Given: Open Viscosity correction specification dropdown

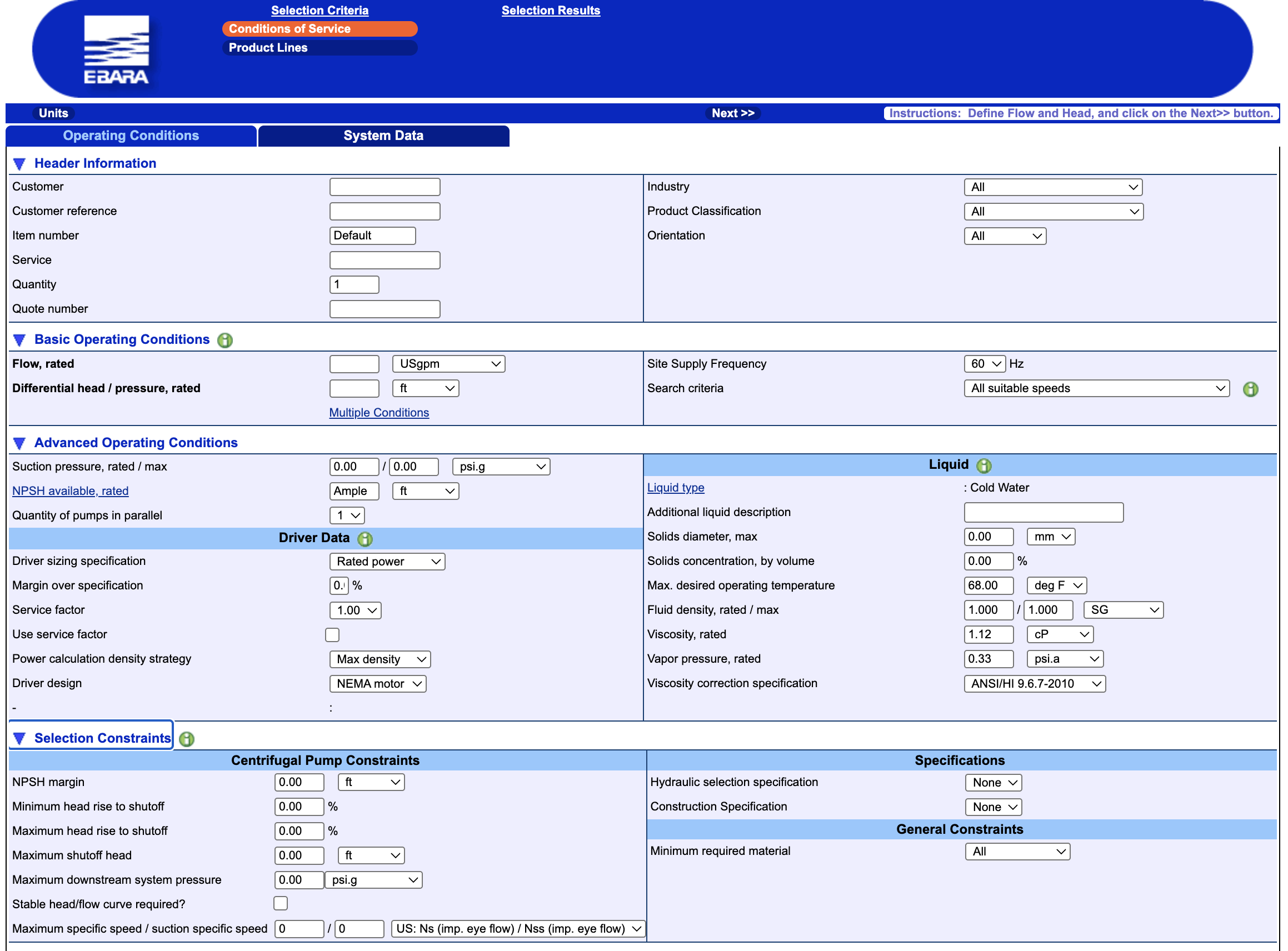Looking at the screenshot, I should (x=1035, y=684).
